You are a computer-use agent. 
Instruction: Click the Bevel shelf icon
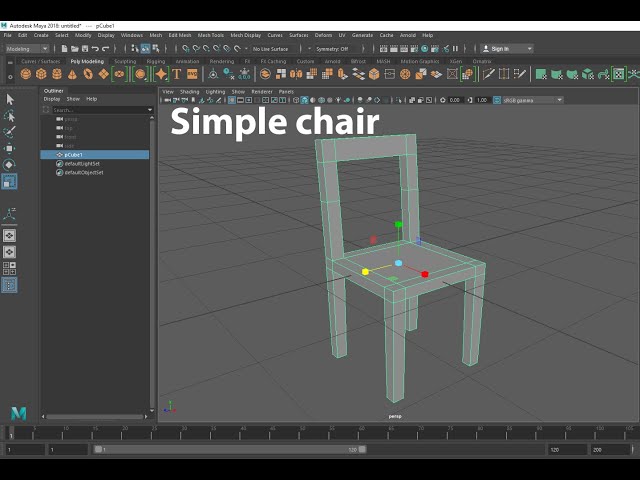point(374,74)
